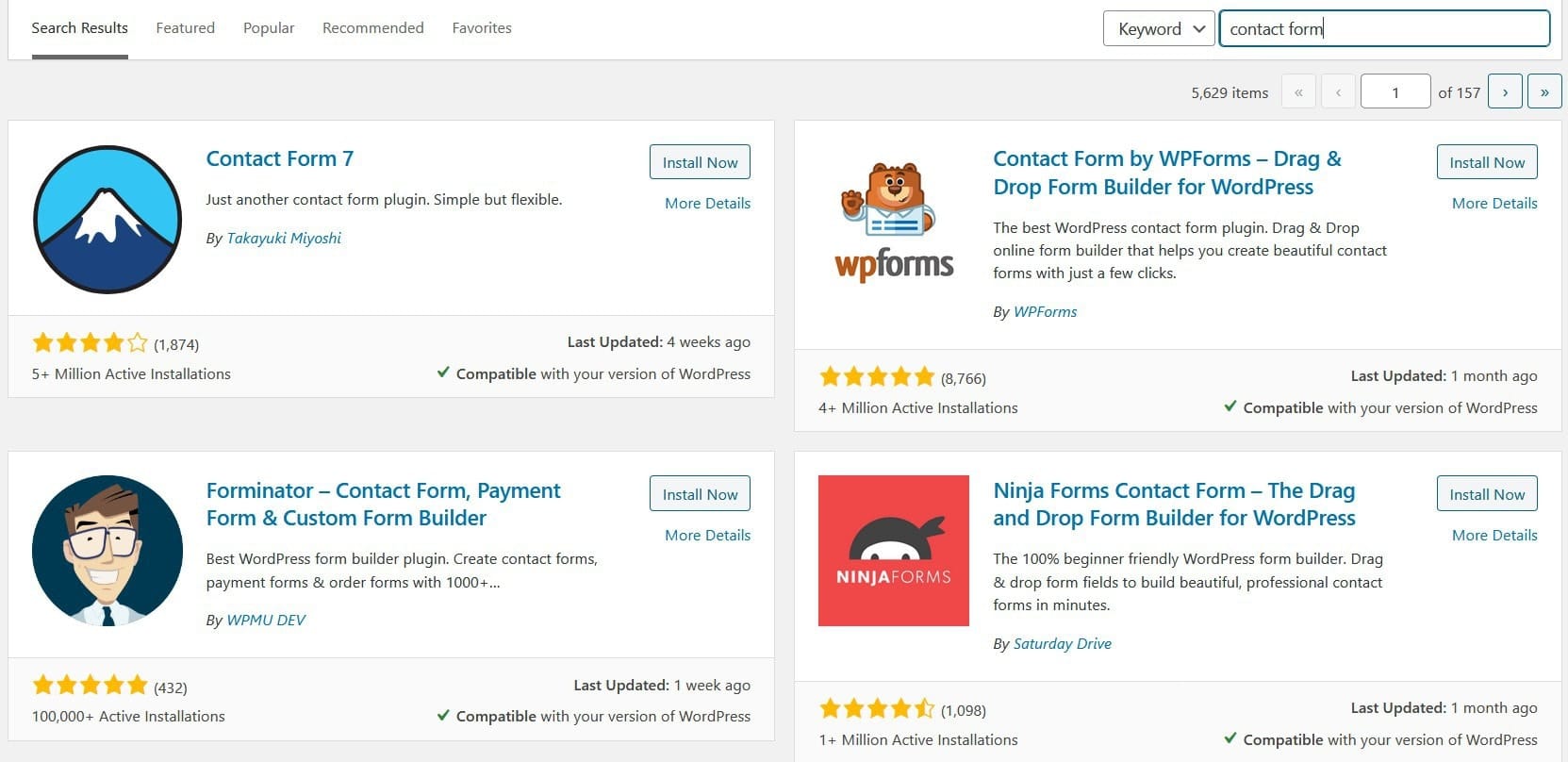Install the Contact Form 7 plugin

point(700,162)
